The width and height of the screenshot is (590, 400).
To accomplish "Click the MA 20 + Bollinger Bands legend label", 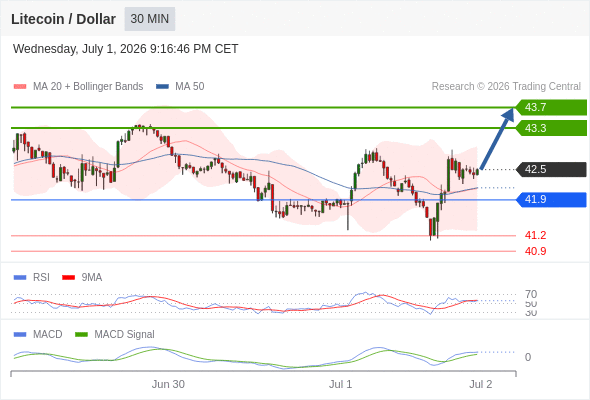I will click(88, 87).
